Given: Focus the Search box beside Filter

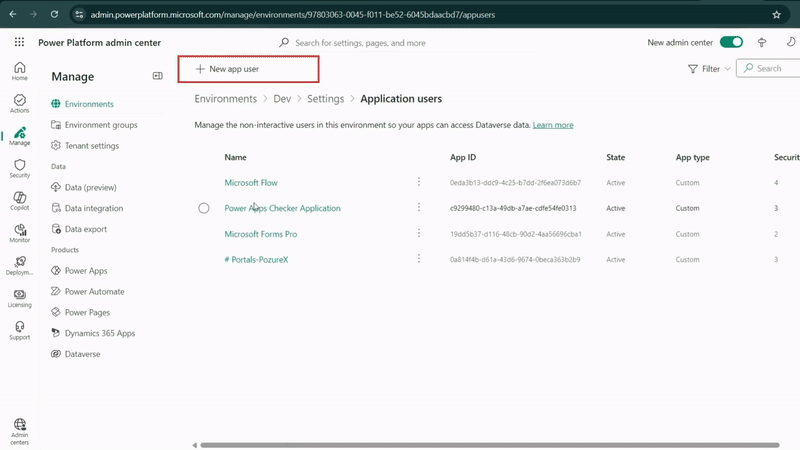Looking at the screenshot, I should coord(768,68).
